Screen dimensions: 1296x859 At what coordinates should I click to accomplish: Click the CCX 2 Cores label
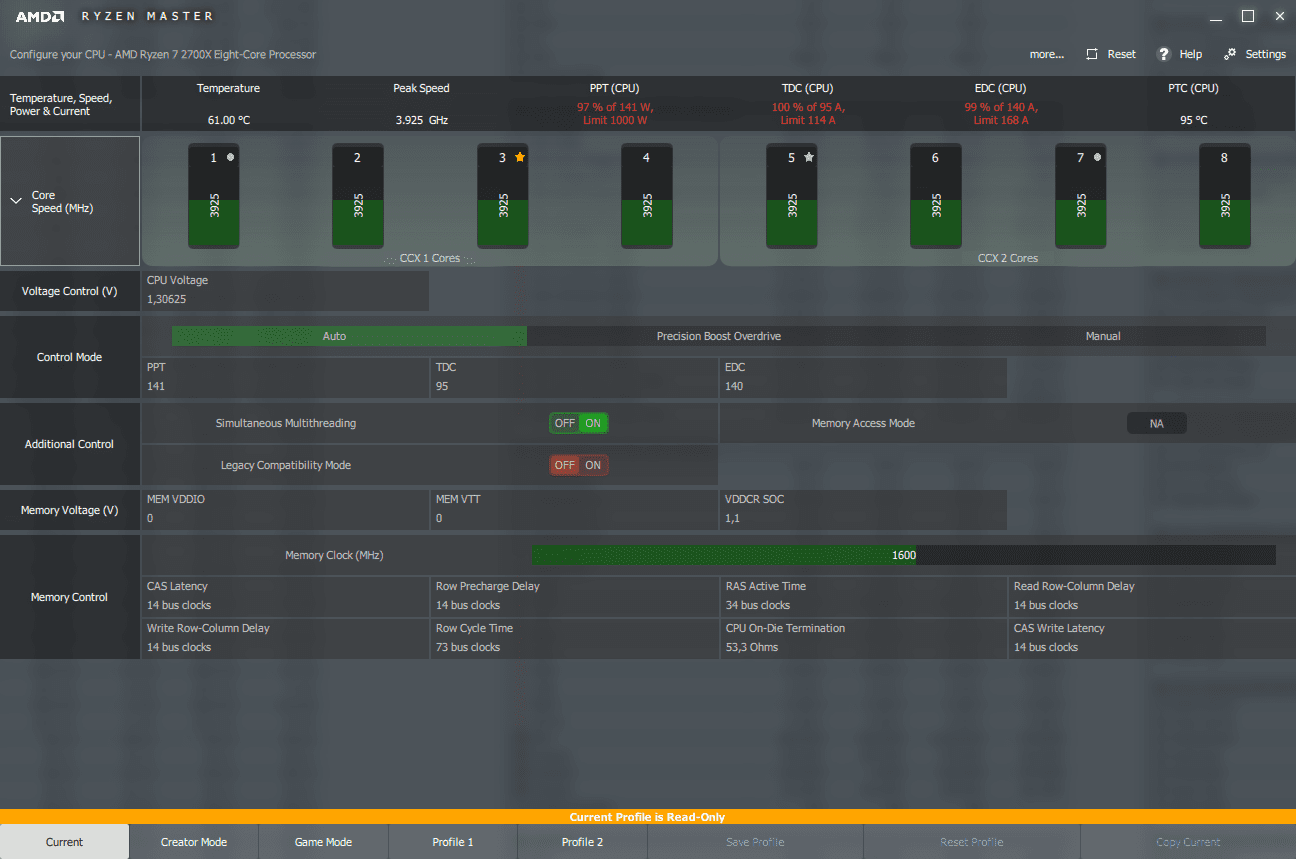(1008, 258)
